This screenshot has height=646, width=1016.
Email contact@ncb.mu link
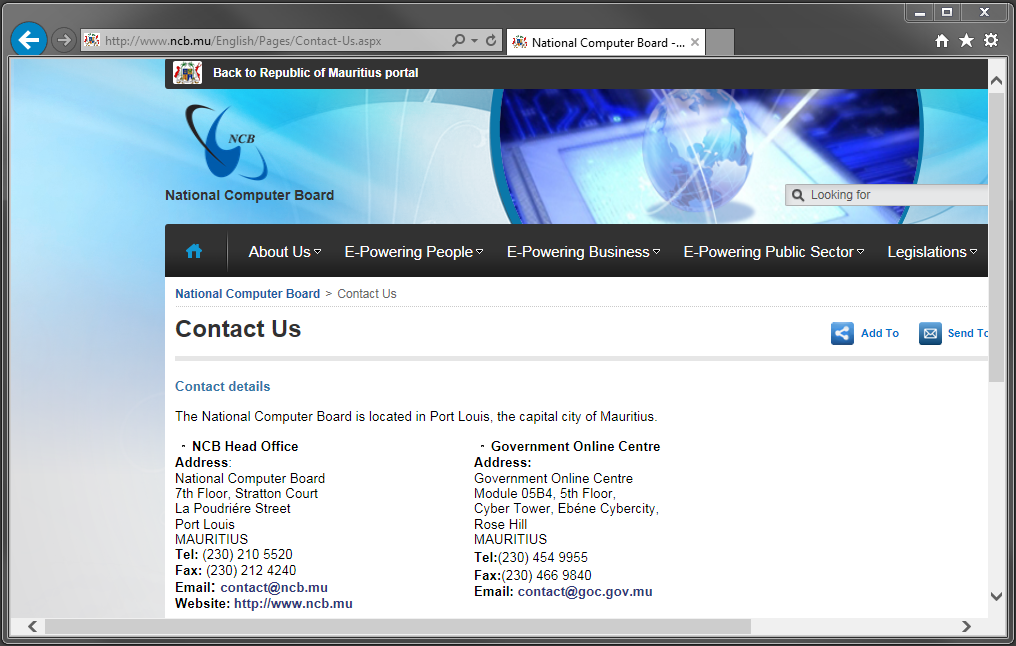[274, 588]
